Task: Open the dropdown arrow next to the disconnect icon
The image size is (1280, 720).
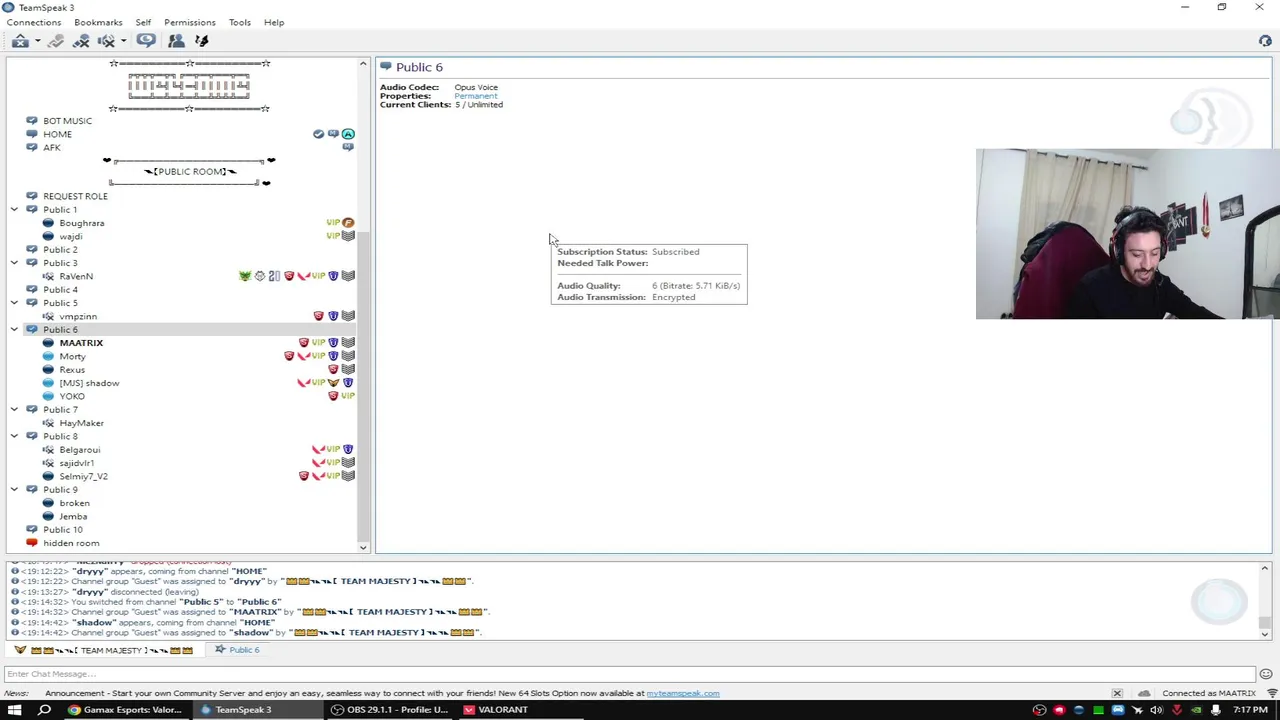Action: pyautogui.click(x=37, y=41)
